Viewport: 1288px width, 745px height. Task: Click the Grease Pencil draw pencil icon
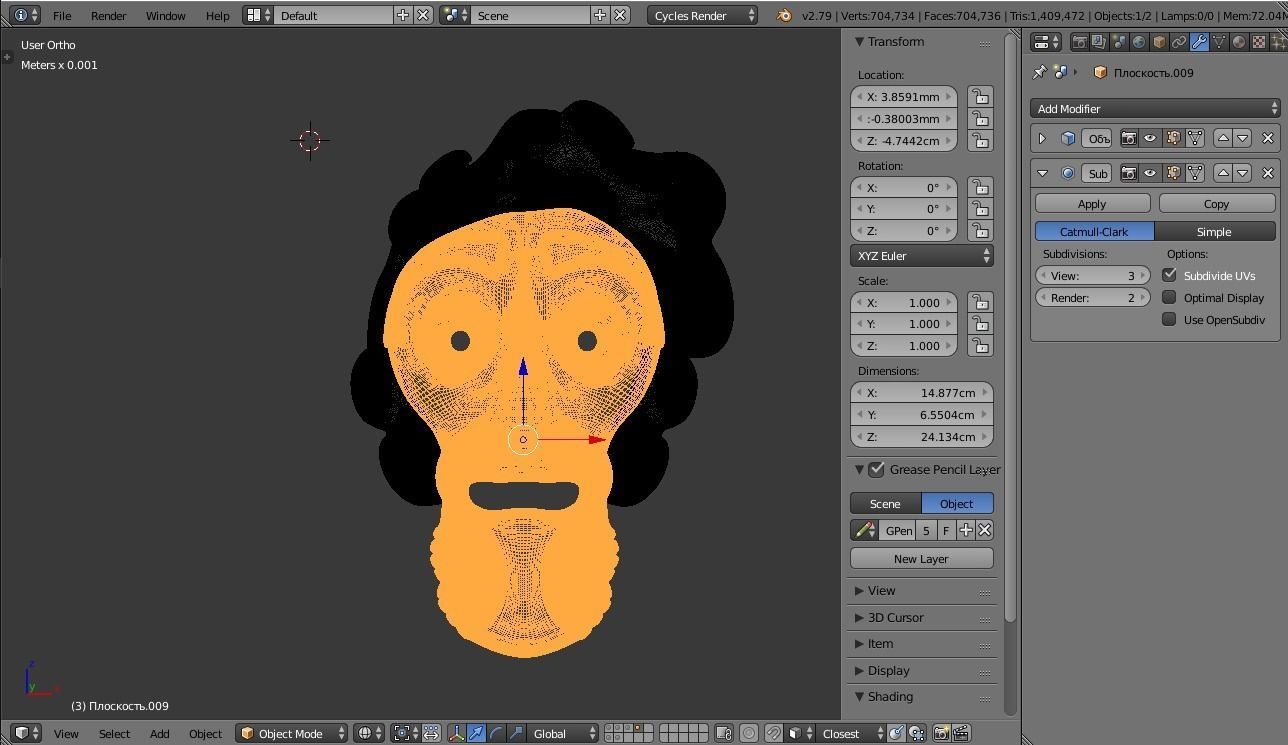pyautogui.click(x=865, y=530)
